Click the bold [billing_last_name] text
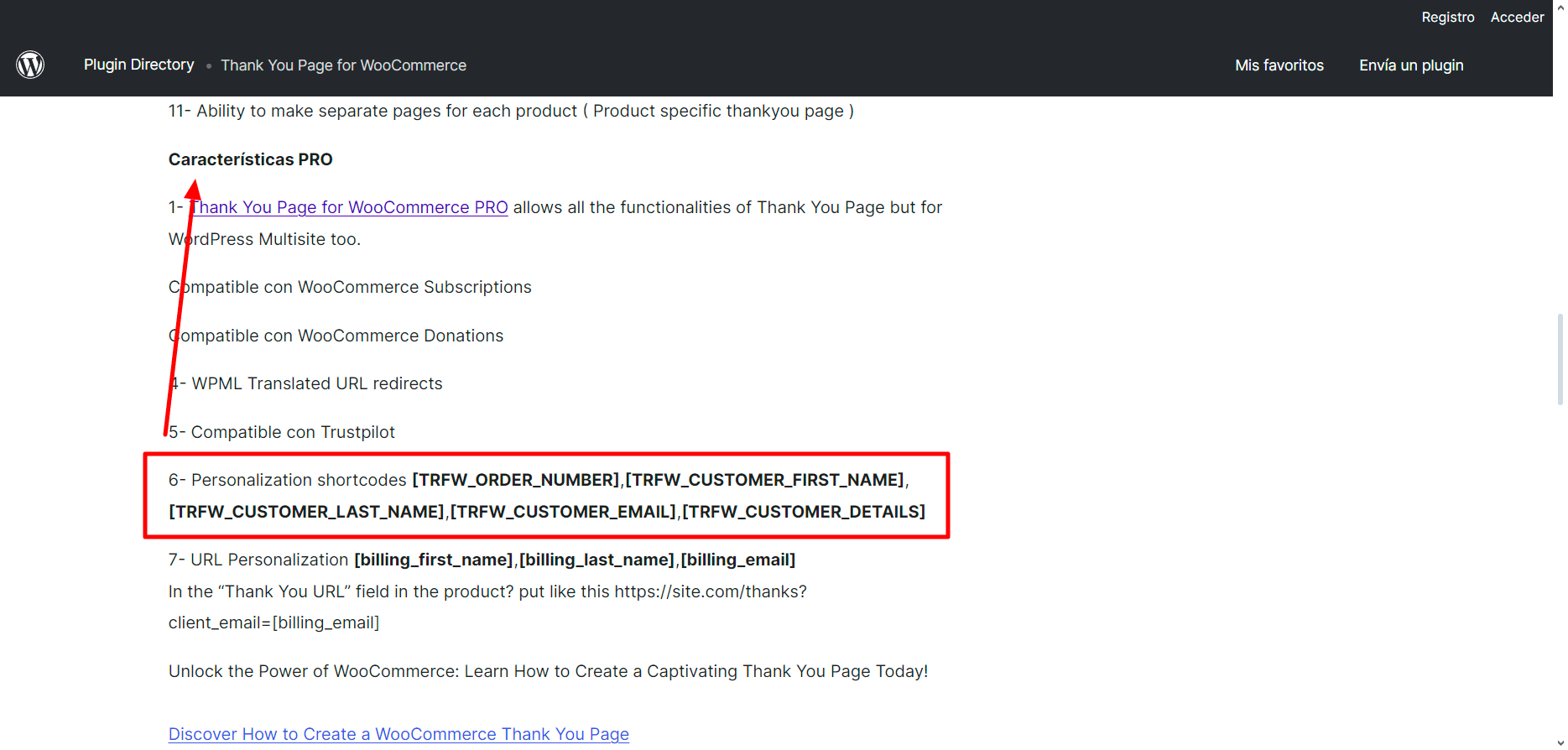1568x750 pixels. coord(596,560)
